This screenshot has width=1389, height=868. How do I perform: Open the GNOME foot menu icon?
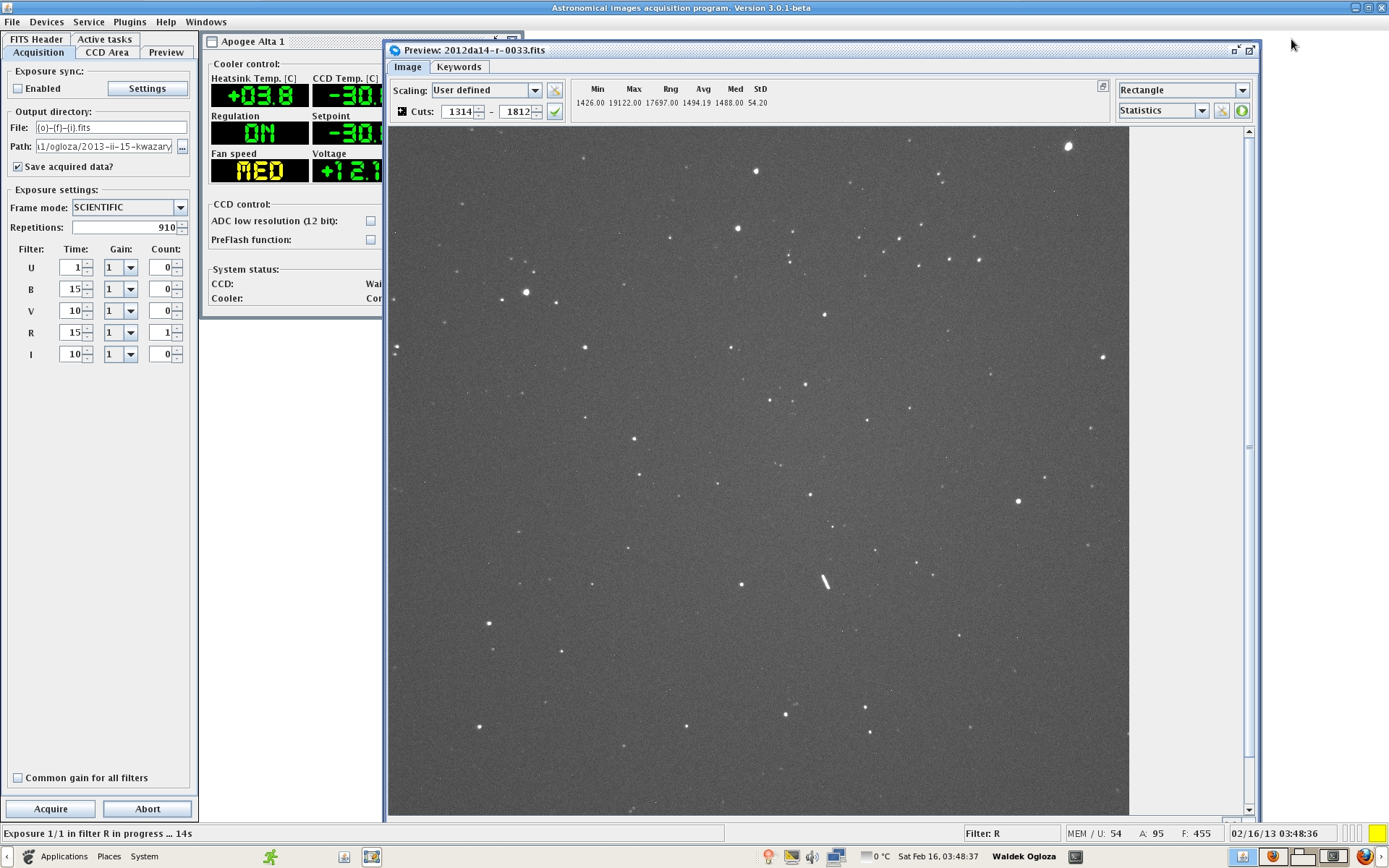[28, 856]
